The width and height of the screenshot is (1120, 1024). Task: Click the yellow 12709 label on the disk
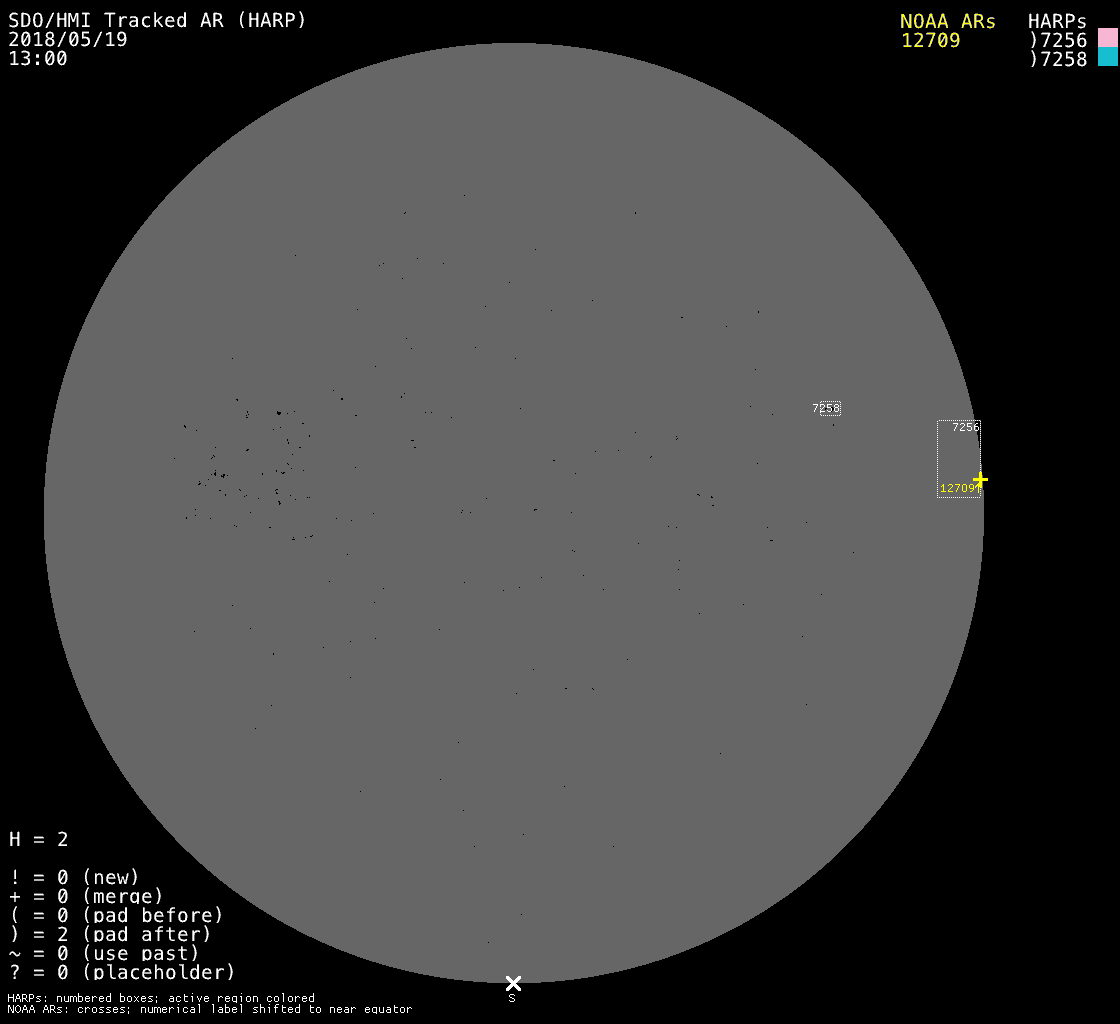click(958, 489)
